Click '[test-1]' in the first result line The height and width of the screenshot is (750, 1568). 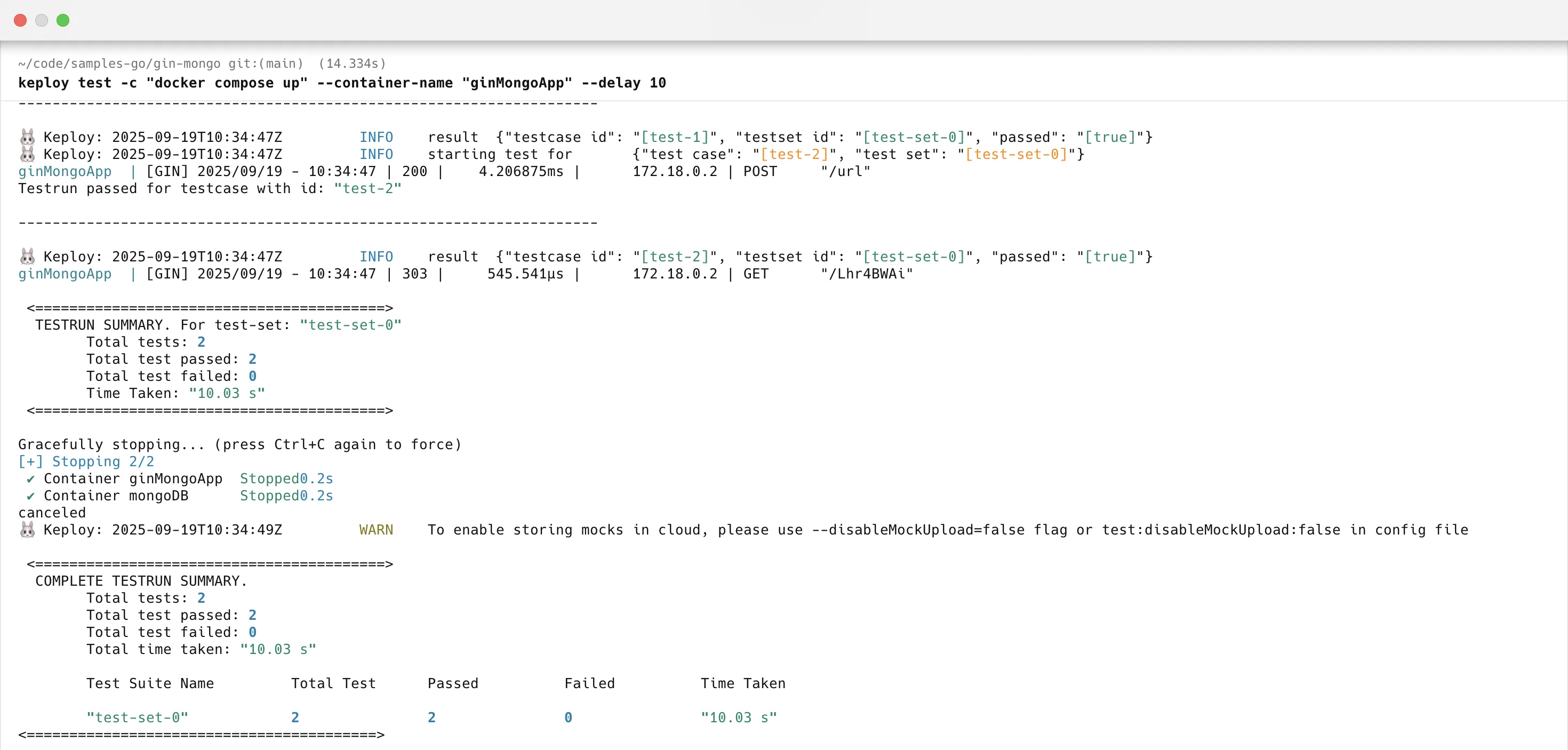[675, 137]
